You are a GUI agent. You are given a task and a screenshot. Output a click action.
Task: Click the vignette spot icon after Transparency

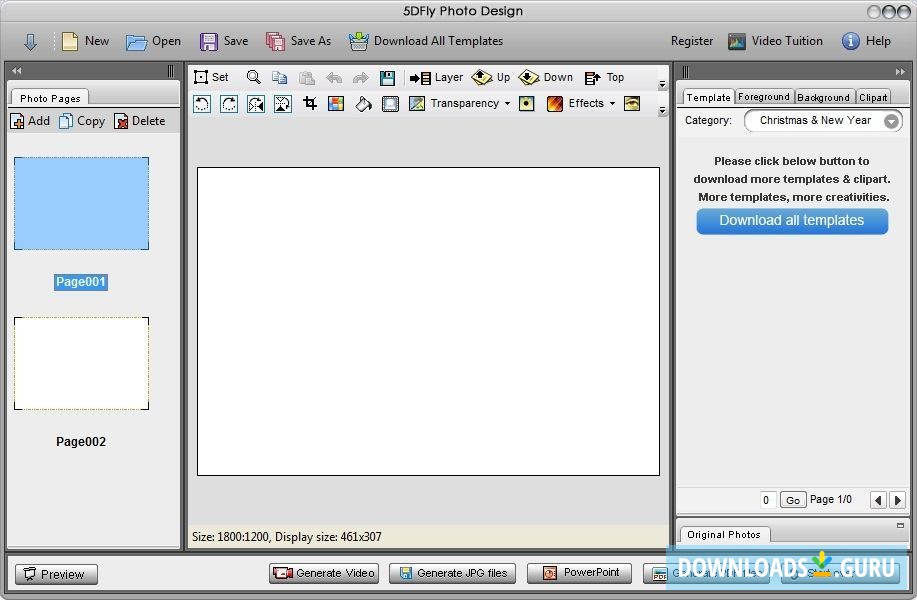point(526,104)
